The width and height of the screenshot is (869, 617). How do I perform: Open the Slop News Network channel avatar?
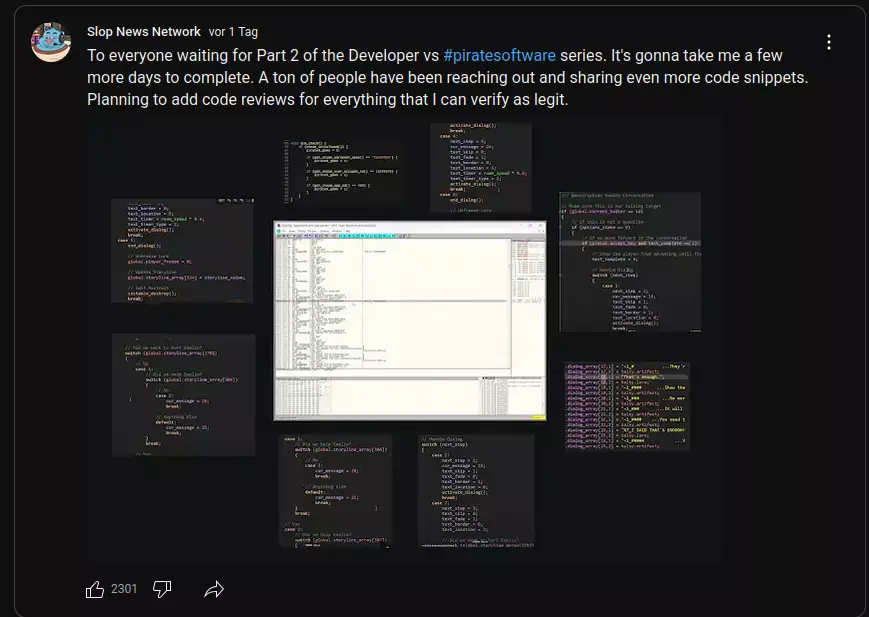point(51,42)
